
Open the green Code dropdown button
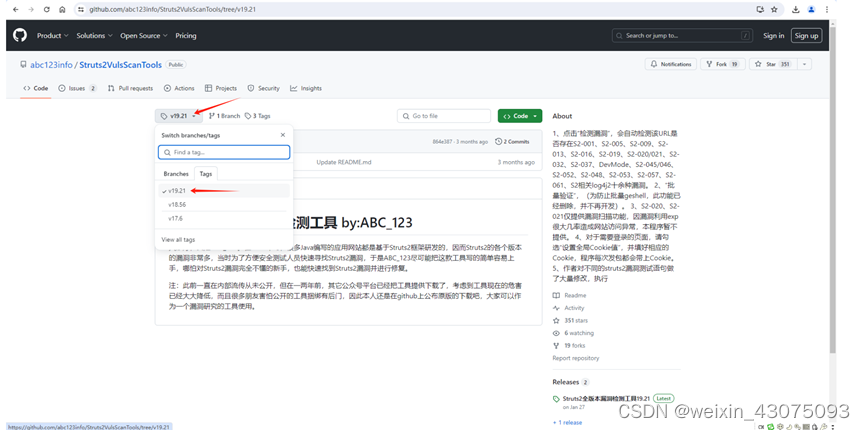[520, 116]
